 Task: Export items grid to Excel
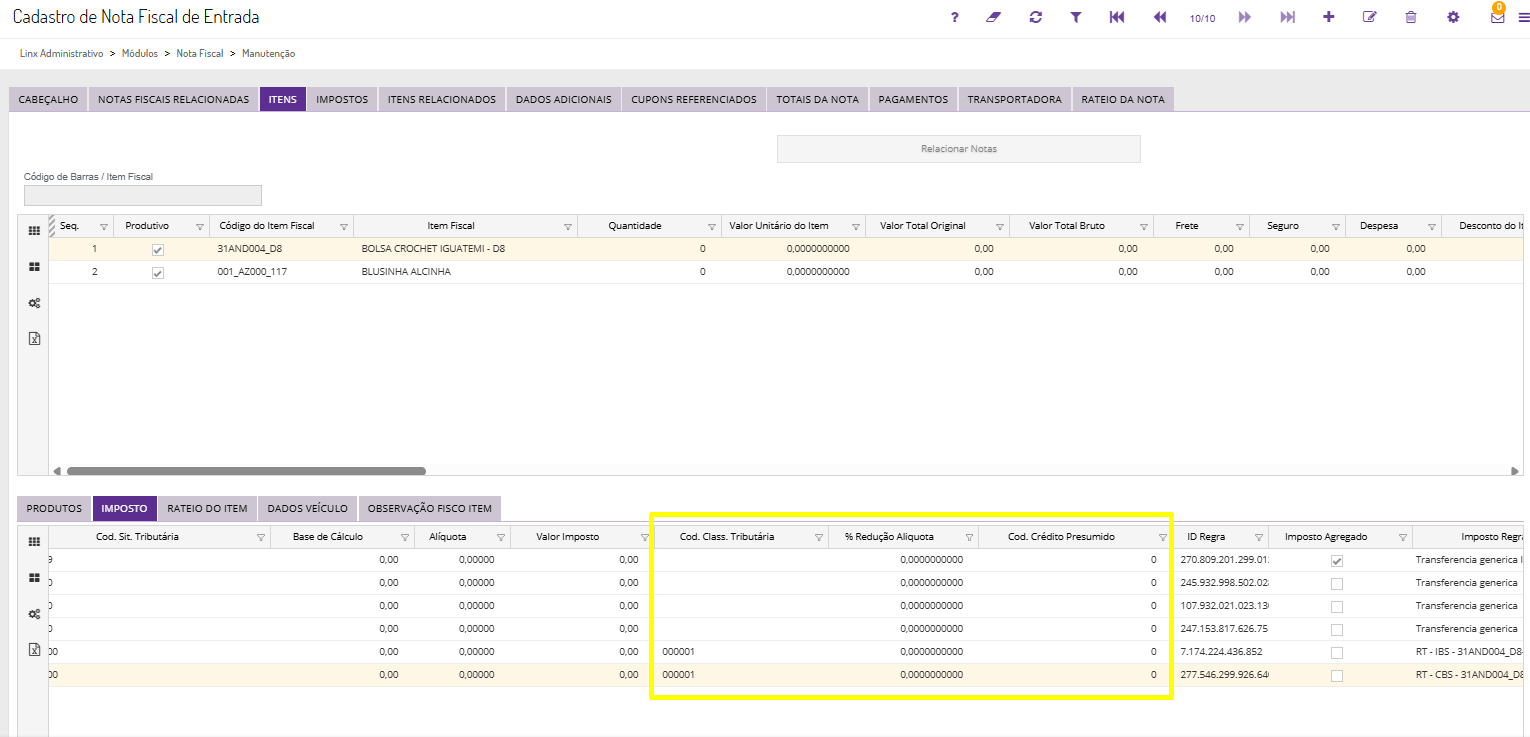(x=34, y=339)
